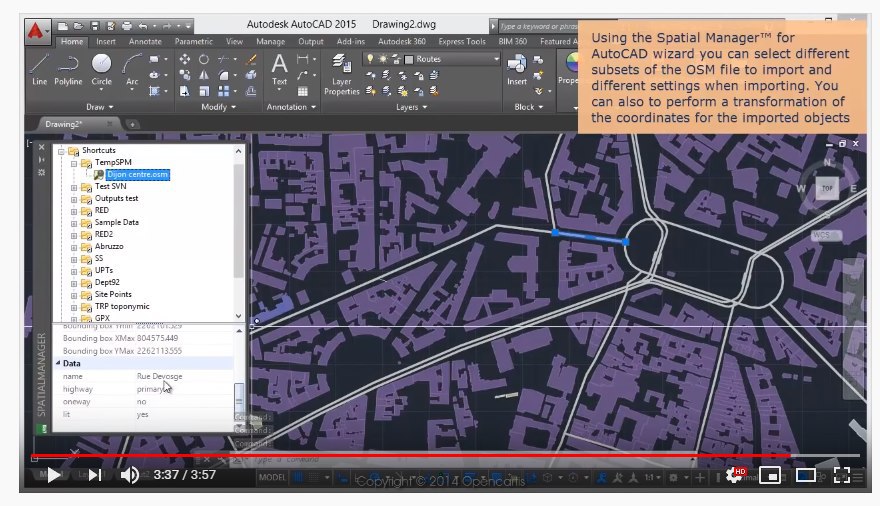Select the Polyline tool

68,69
